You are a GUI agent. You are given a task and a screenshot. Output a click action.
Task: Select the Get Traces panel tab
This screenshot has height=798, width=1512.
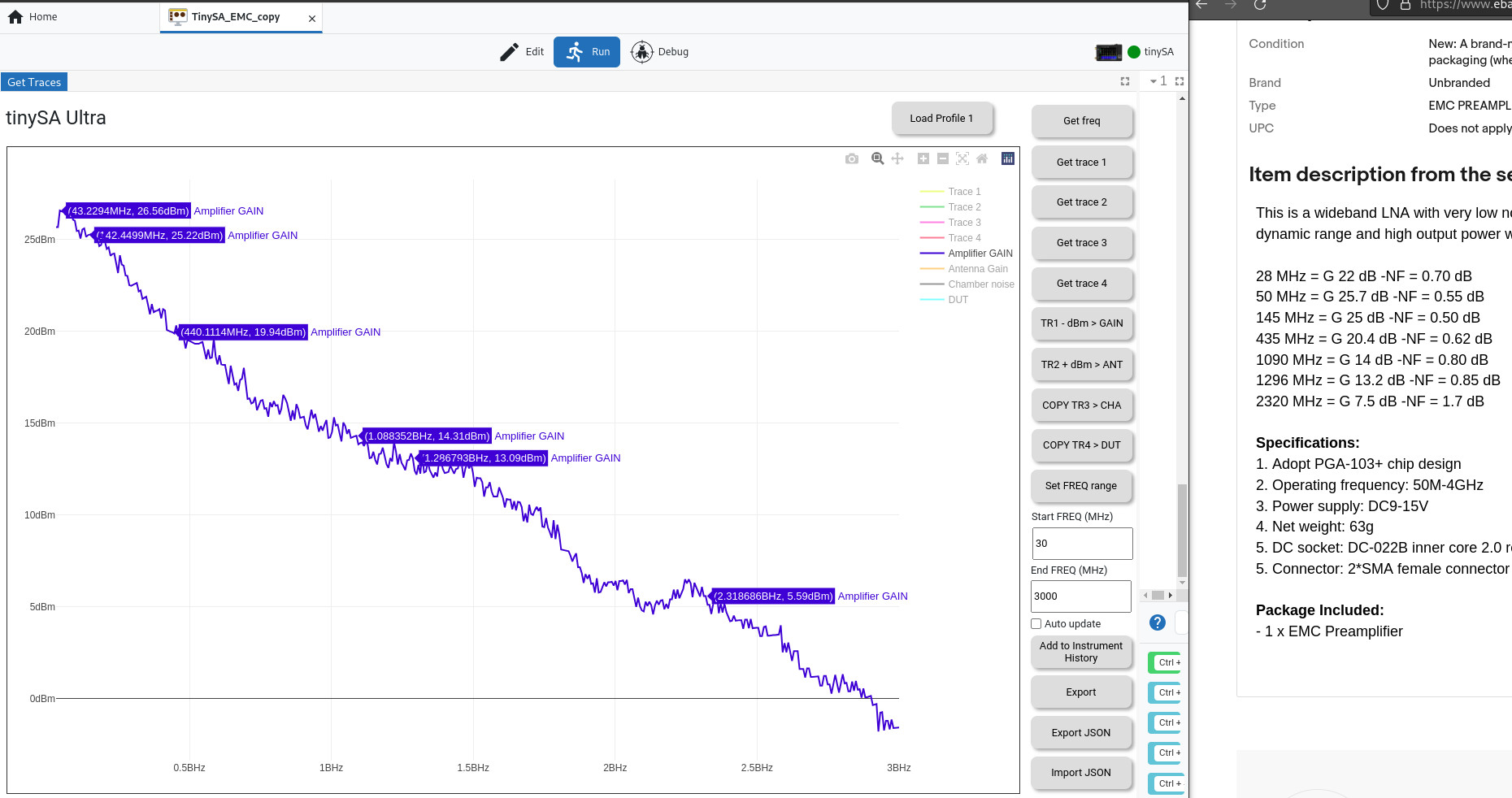point(34,82)
